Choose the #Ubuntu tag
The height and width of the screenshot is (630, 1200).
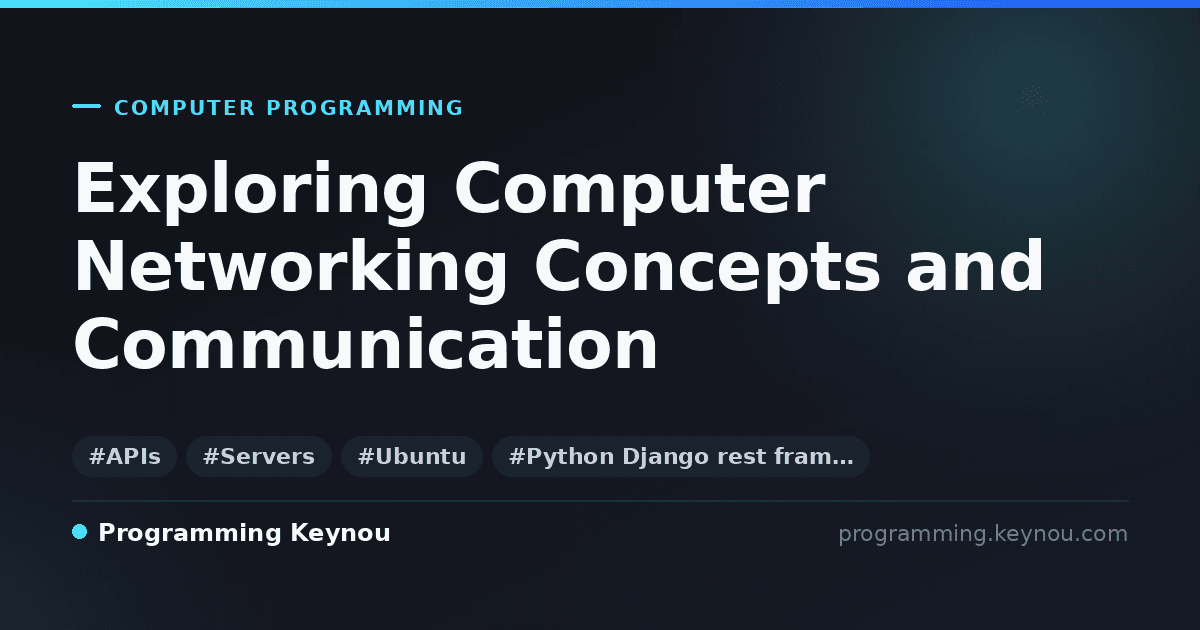point(412,457)
